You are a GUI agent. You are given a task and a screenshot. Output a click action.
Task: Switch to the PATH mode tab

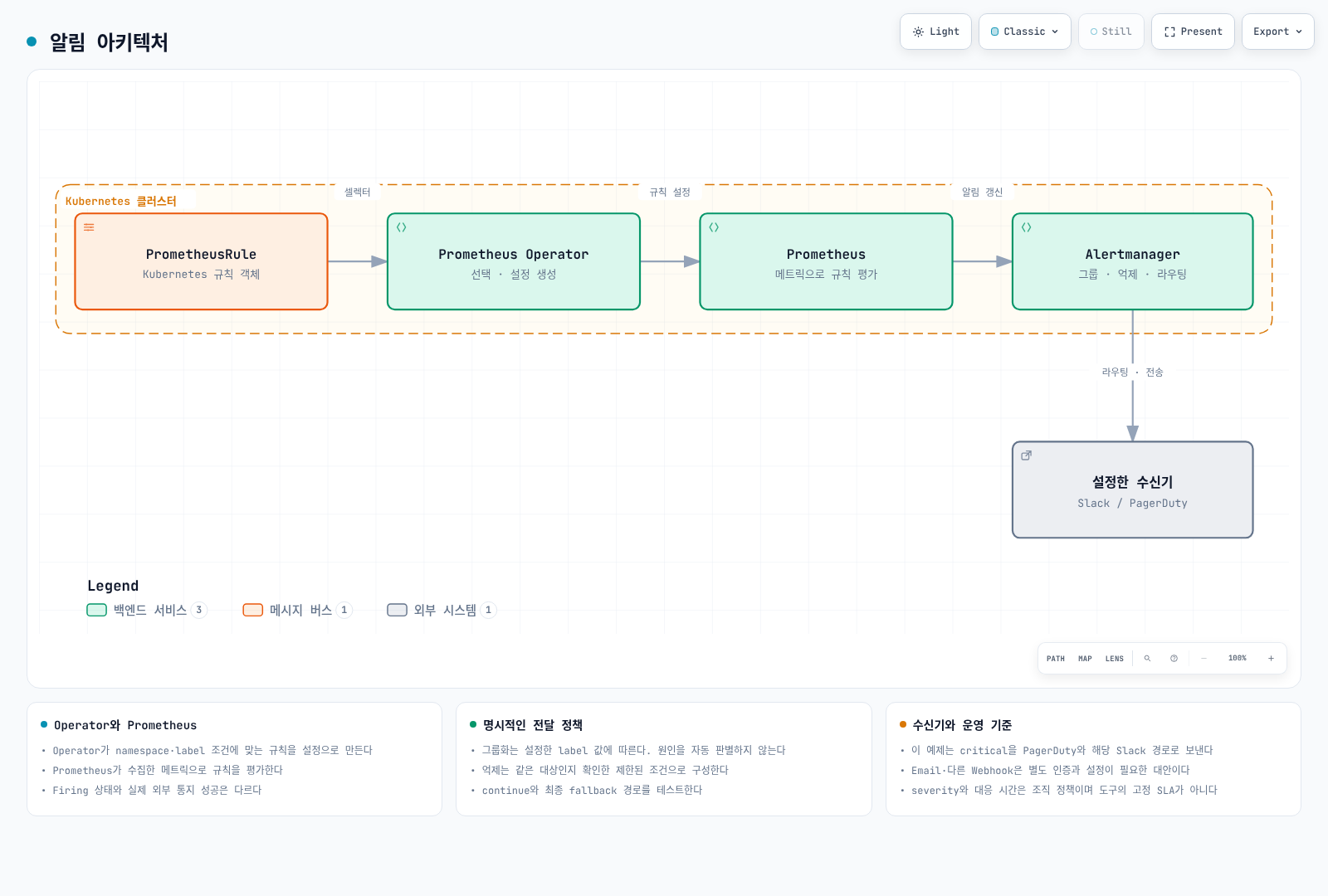pos(1056,659)
